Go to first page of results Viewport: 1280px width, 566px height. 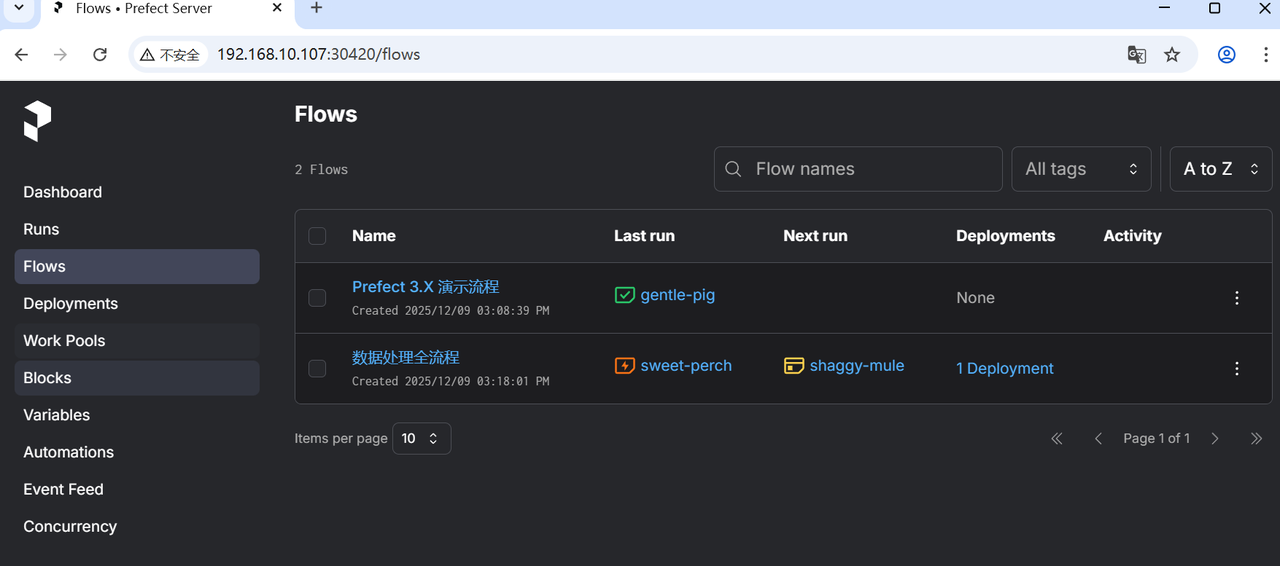click(1057, 439)
